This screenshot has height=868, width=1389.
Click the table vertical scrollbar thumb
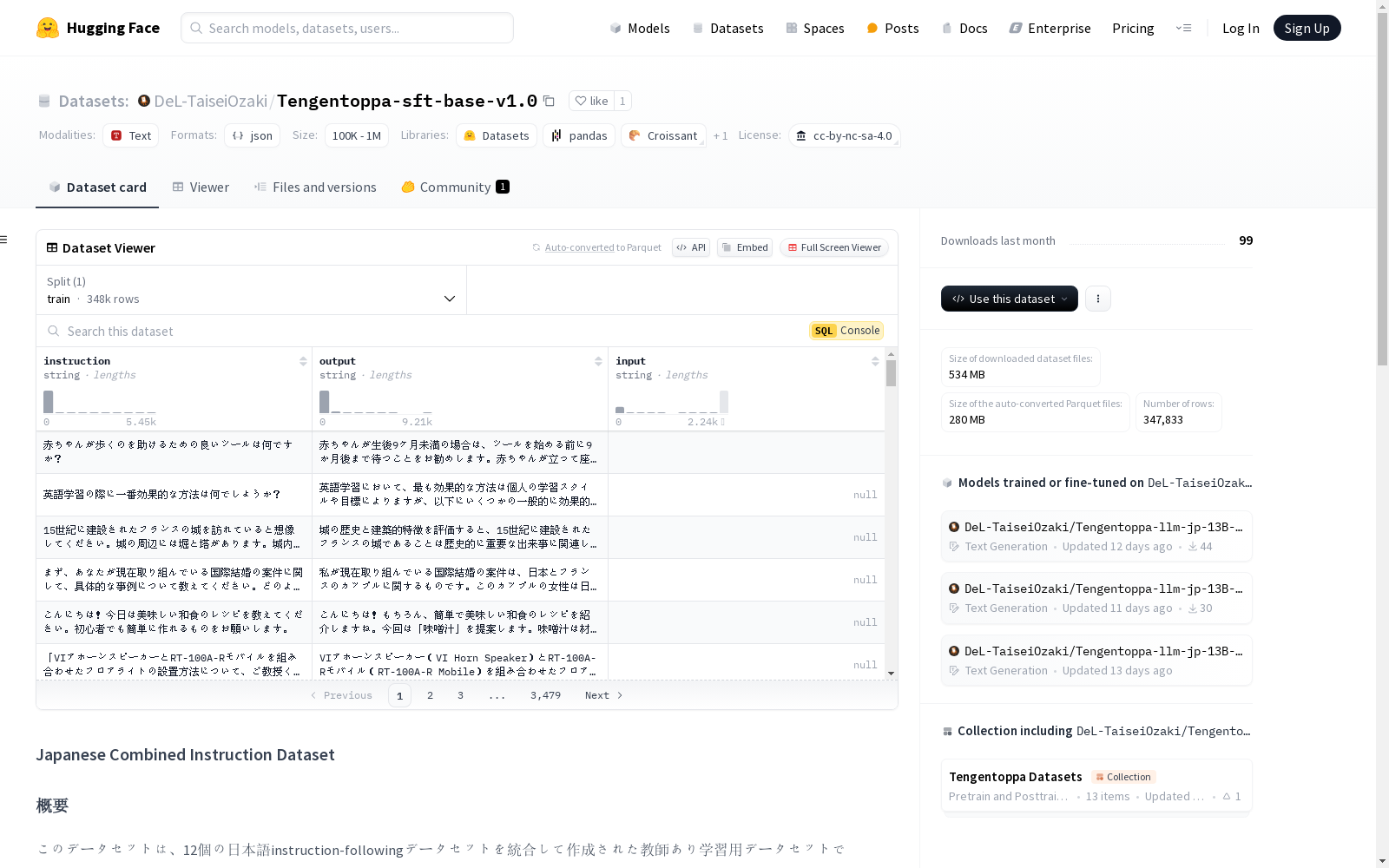[x=891, y=373]
